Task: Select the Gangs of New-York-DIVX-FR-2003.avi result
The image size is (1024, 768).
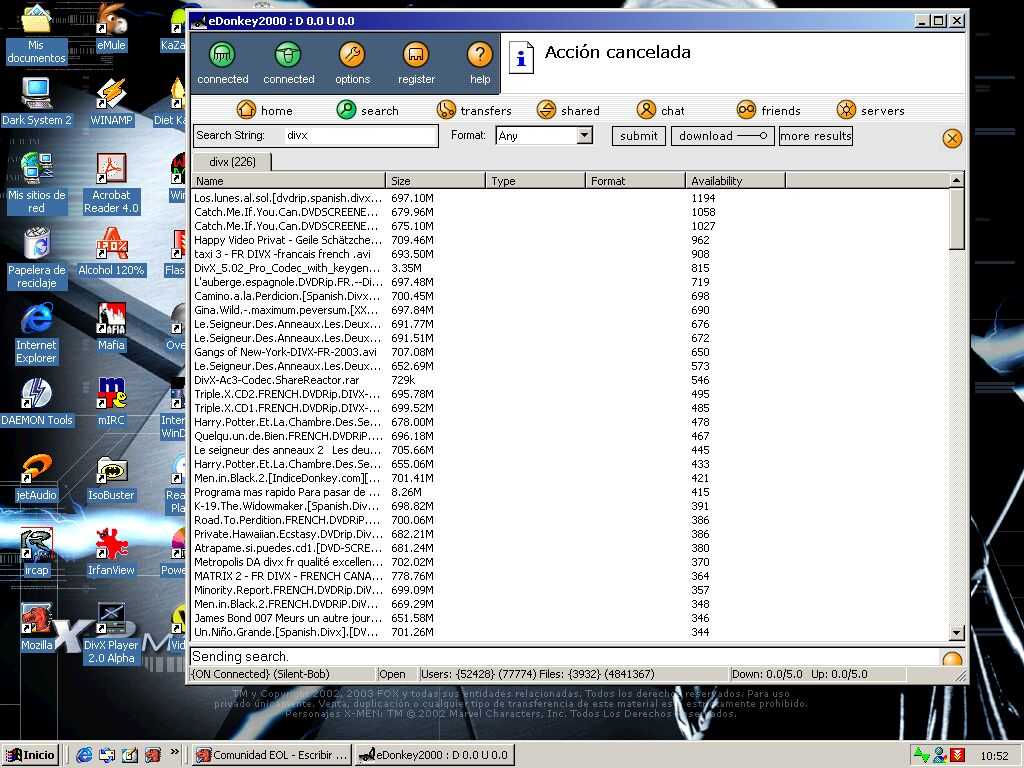Action: tap(286, 352)
